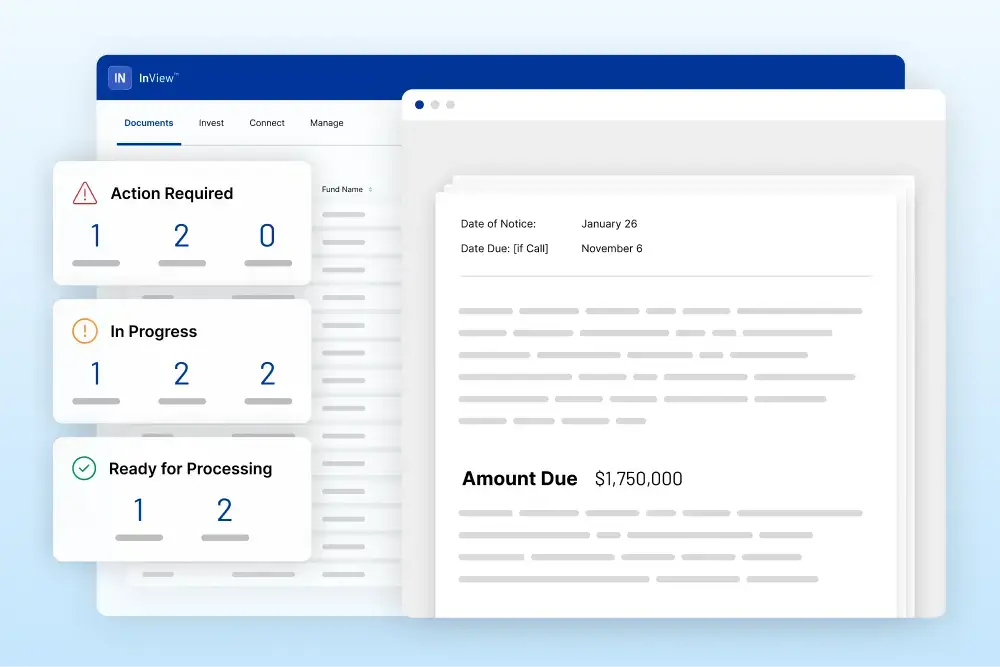Select the 2 count in Ready for Processing
1000x667 pixels.
tap(224, 511)
